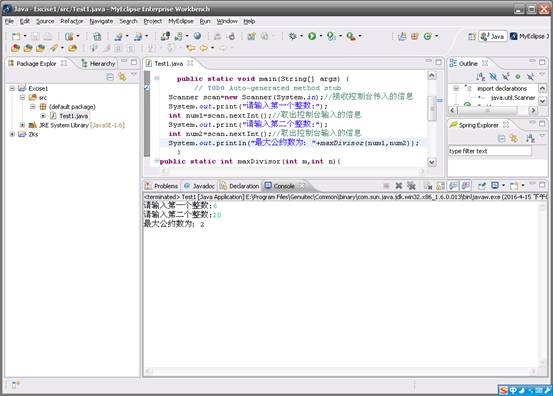Open the Debug button dropdown arrow
Screen dimensions: 553x396
(x=301, y=36)
